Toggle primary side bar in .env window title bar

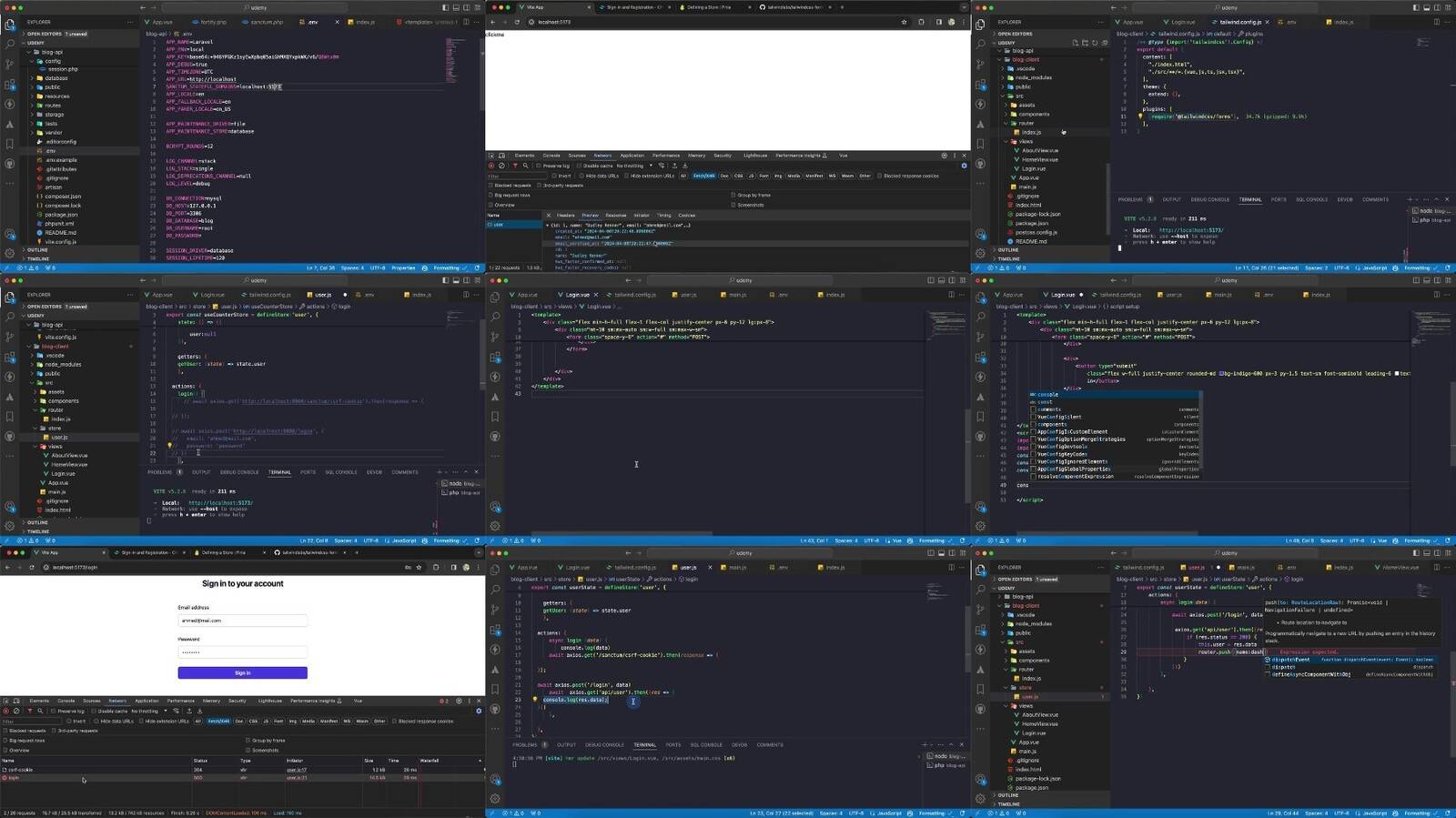tap(445, 8)
